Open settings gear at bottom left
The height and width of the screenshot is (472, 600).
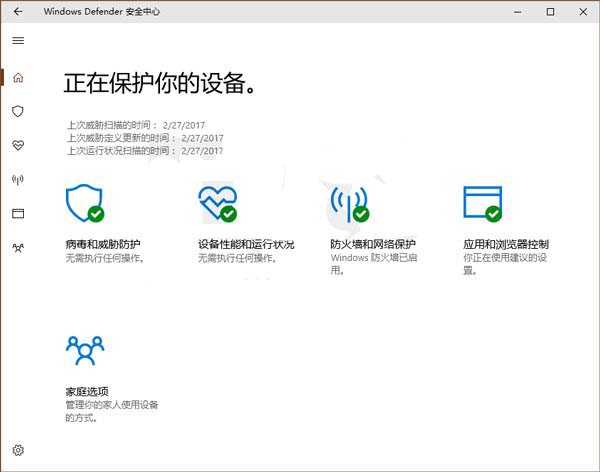coord(18,450)
